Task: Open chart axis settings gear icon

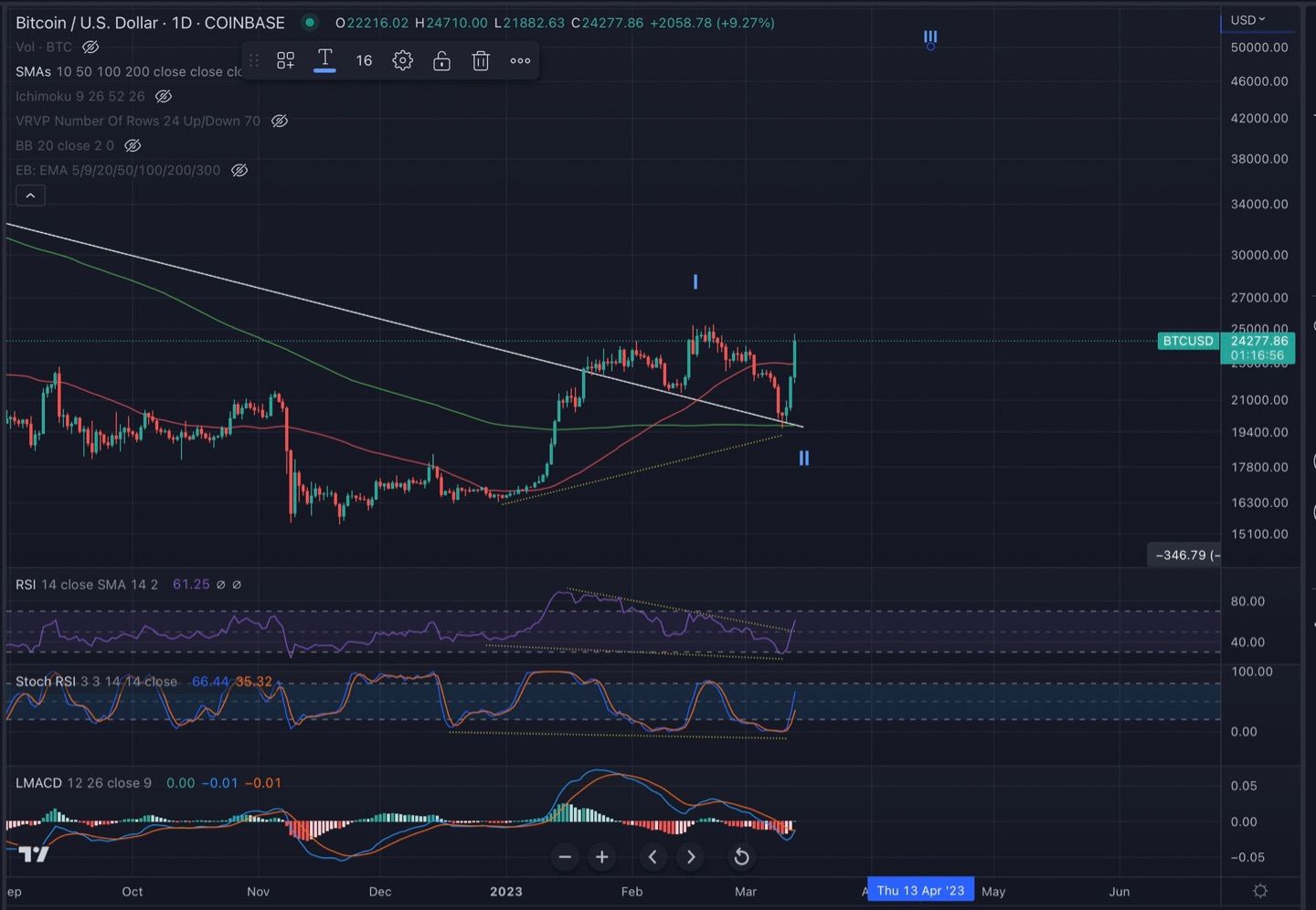Action: coord(1260,891)
